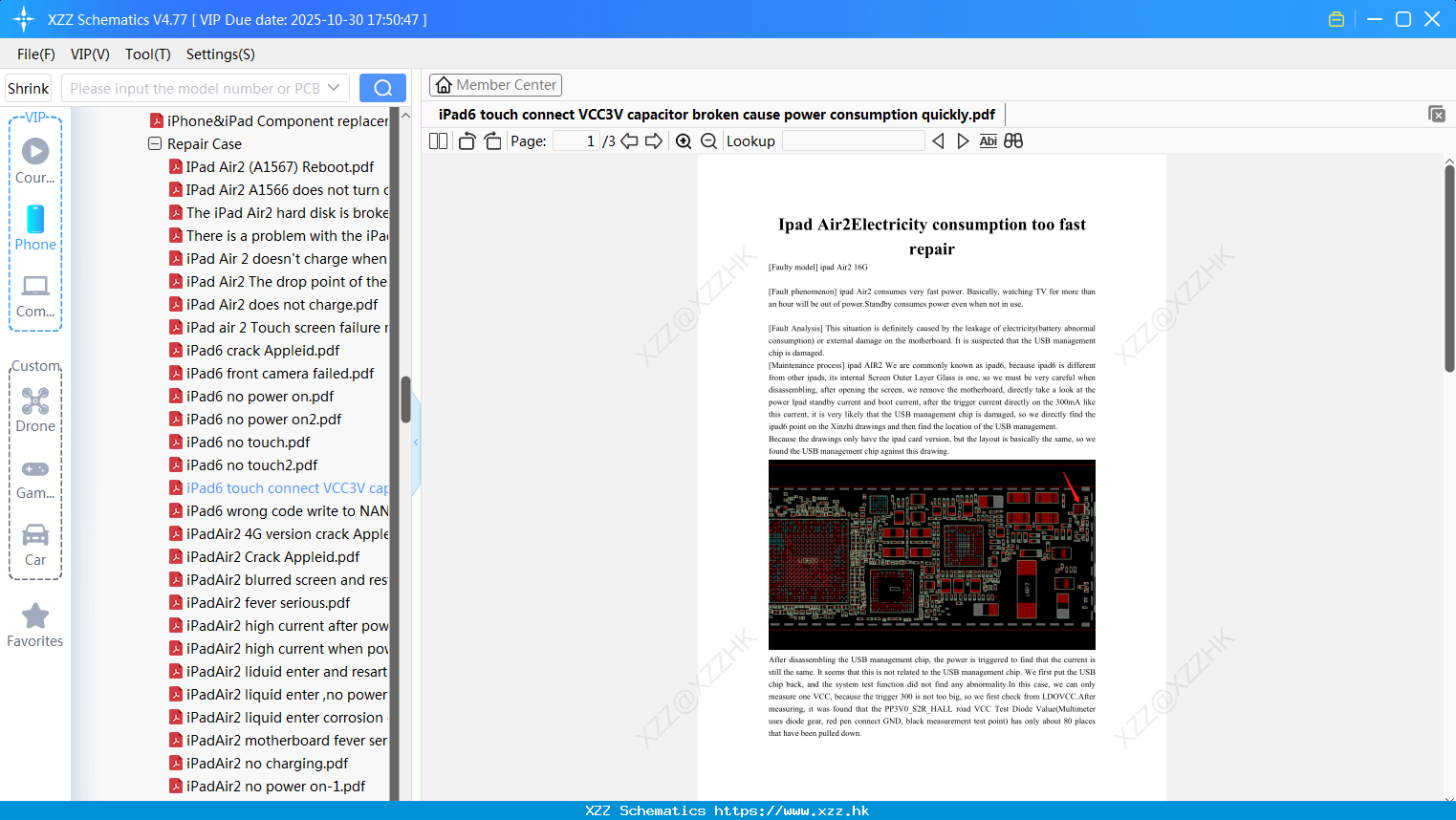This screenshot has width=1456, height=820.
Task: Click the XZZ Schematics logo icon
Action: pyautogui.click(x=24, y=19)
